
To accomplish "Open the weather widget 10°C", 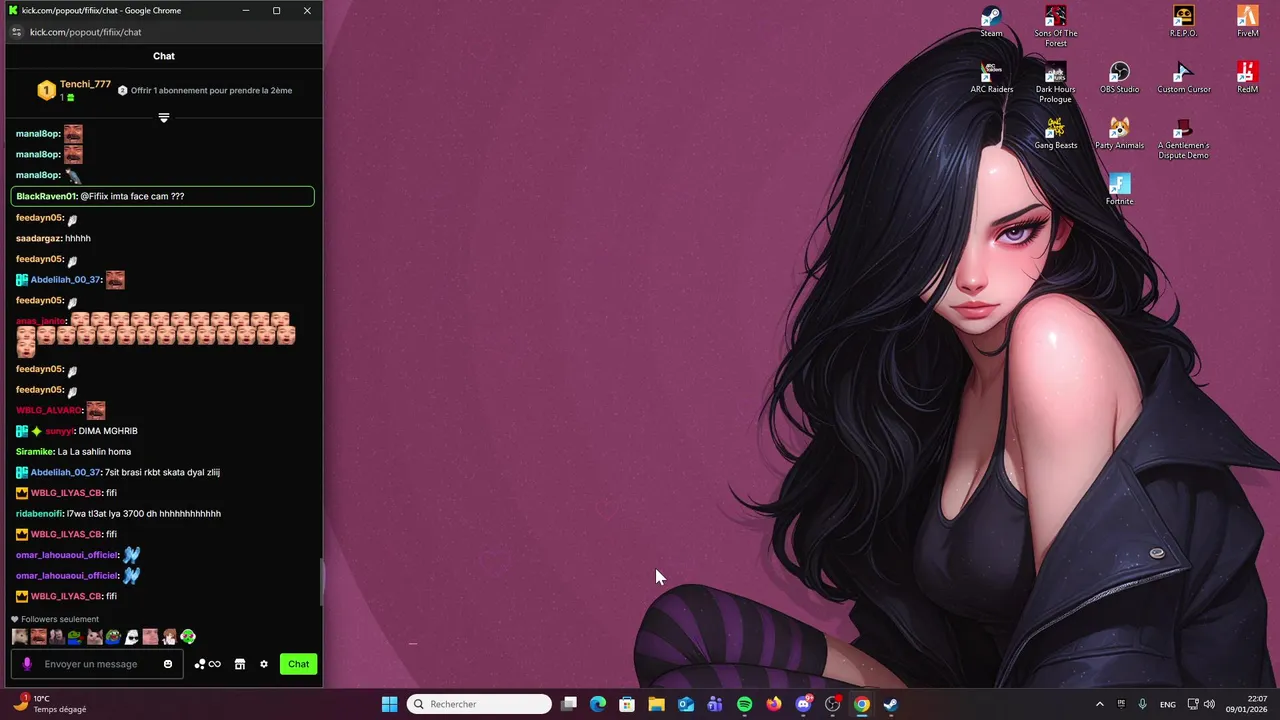I will [50, 704].
